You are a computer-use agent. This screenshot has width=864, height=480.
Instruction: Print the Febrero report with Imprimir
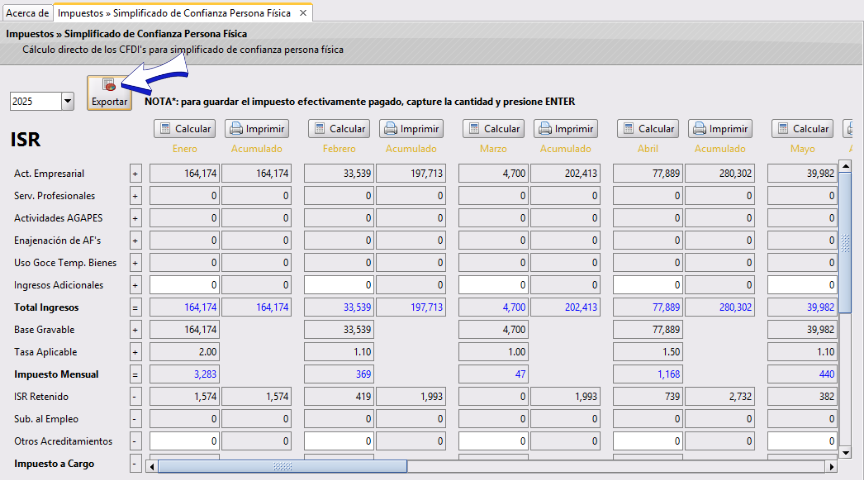tap(413, 129)
